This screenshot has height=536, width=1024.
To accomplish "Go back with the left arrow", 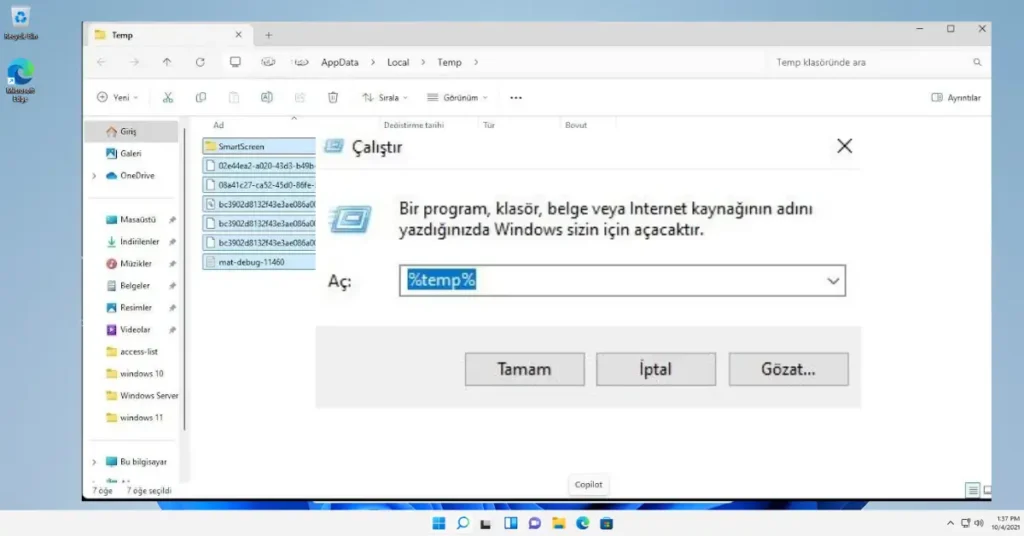I will tap(101, 62).
